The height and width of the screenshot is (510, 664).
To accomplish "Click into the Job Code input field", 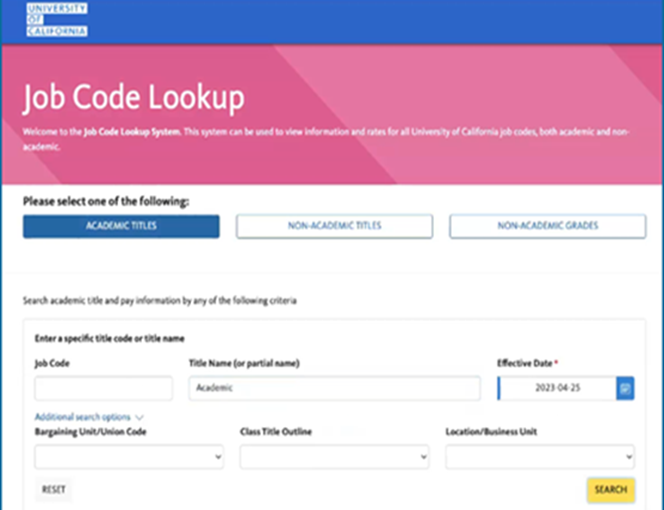I will point(104,388).
